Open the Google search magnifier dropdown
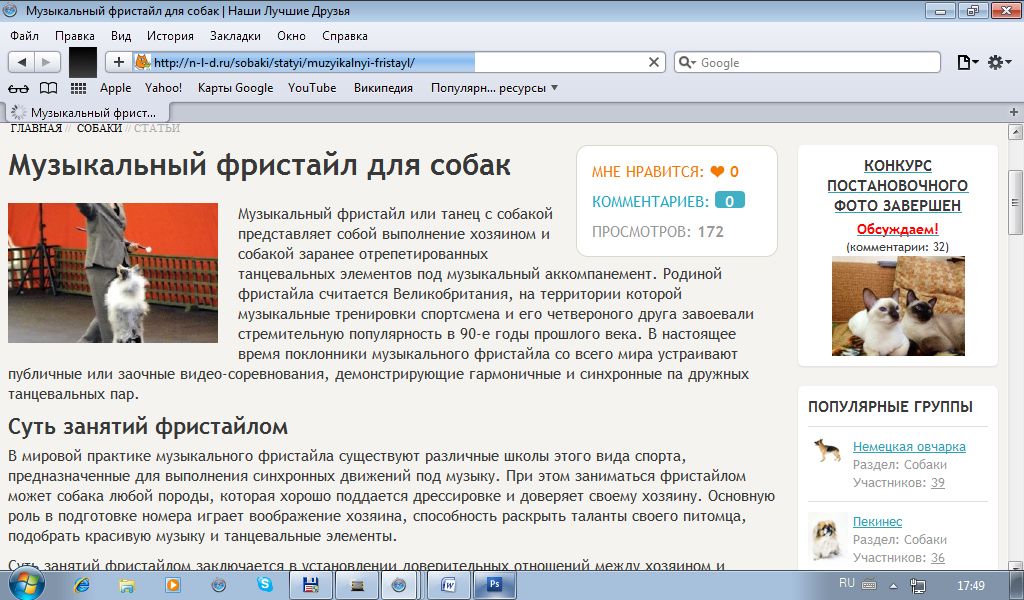 tap(687, 62)
